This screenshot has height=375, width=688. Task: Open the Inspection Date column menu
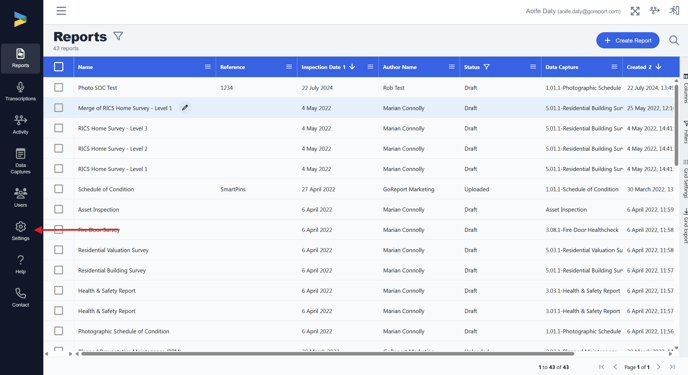tap(370, 67)
